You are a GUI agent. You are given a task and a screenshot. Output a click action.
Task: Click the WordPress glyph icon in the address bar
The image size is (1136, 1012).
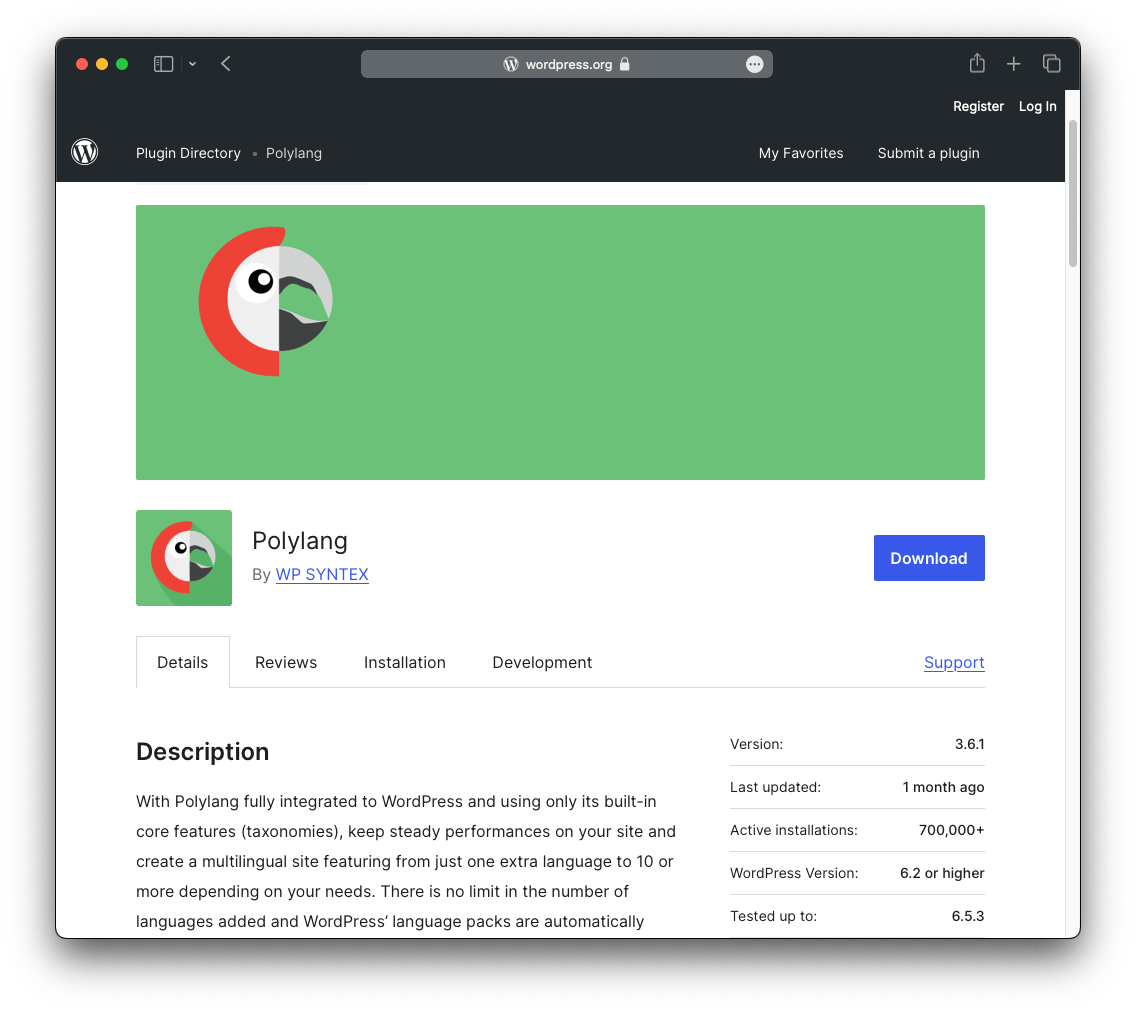[x=511, y=63]
